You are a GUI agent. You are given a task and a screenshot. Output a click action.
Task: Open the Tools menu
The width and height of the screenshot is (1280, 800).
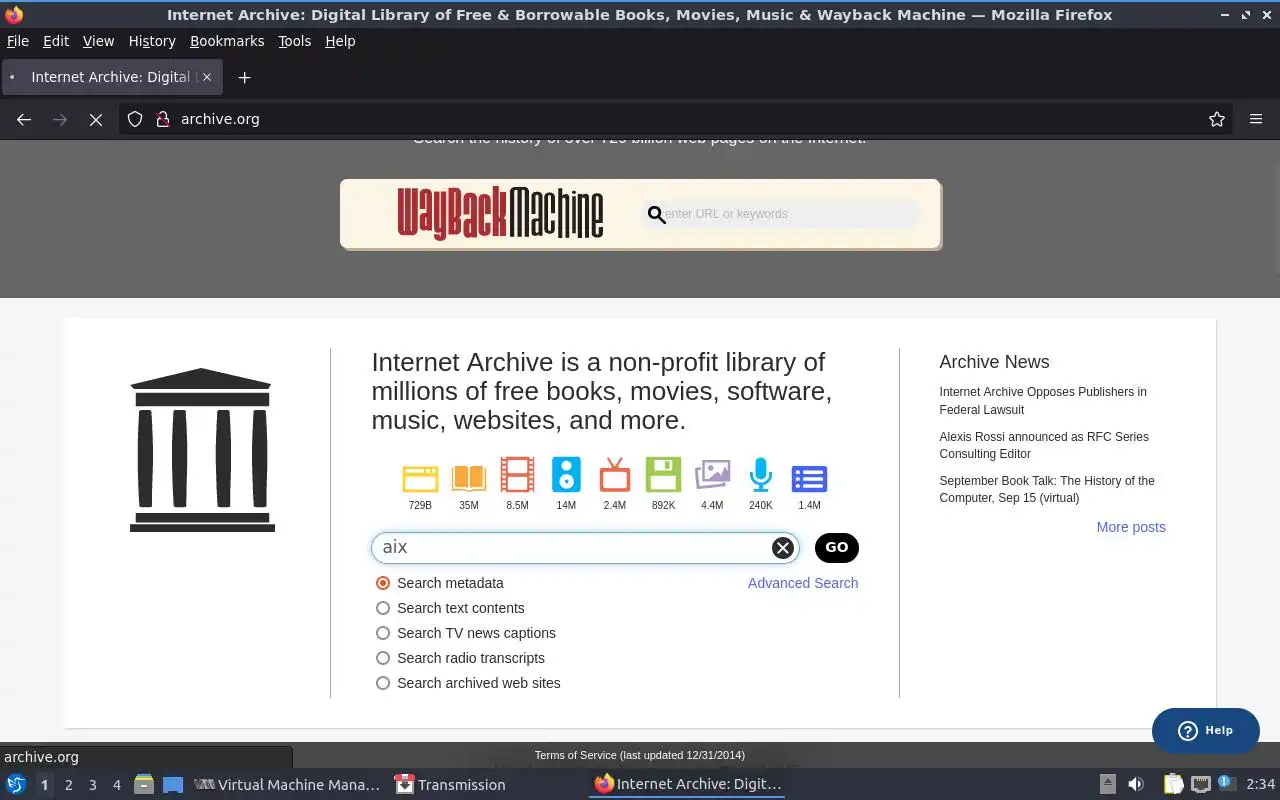[x=295, y=41]
